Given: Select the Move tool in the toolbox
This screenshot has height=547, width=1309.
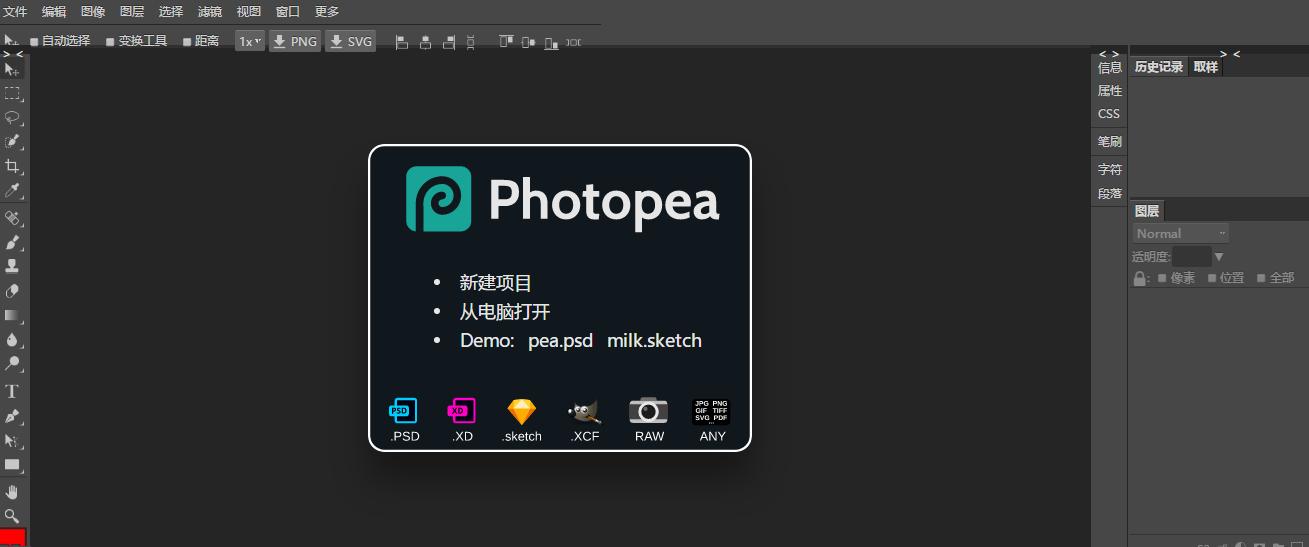Looking at the screenshot, I should tap(12, 69).
